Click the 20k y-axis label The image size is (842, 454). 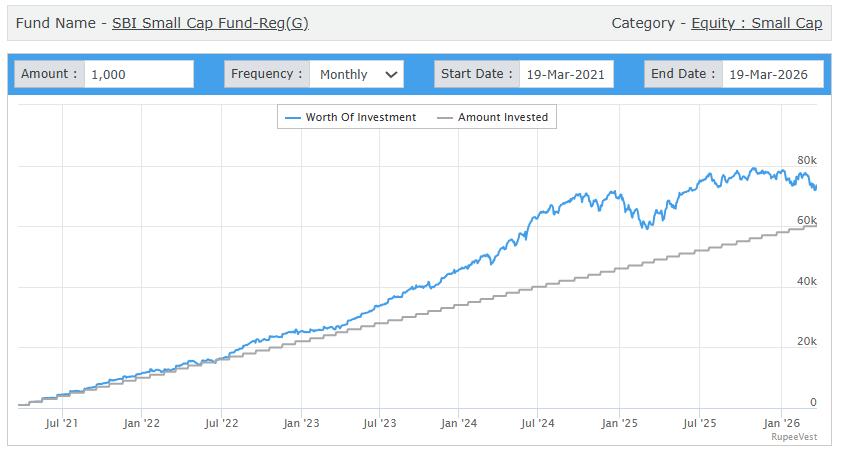click(807, 341)
